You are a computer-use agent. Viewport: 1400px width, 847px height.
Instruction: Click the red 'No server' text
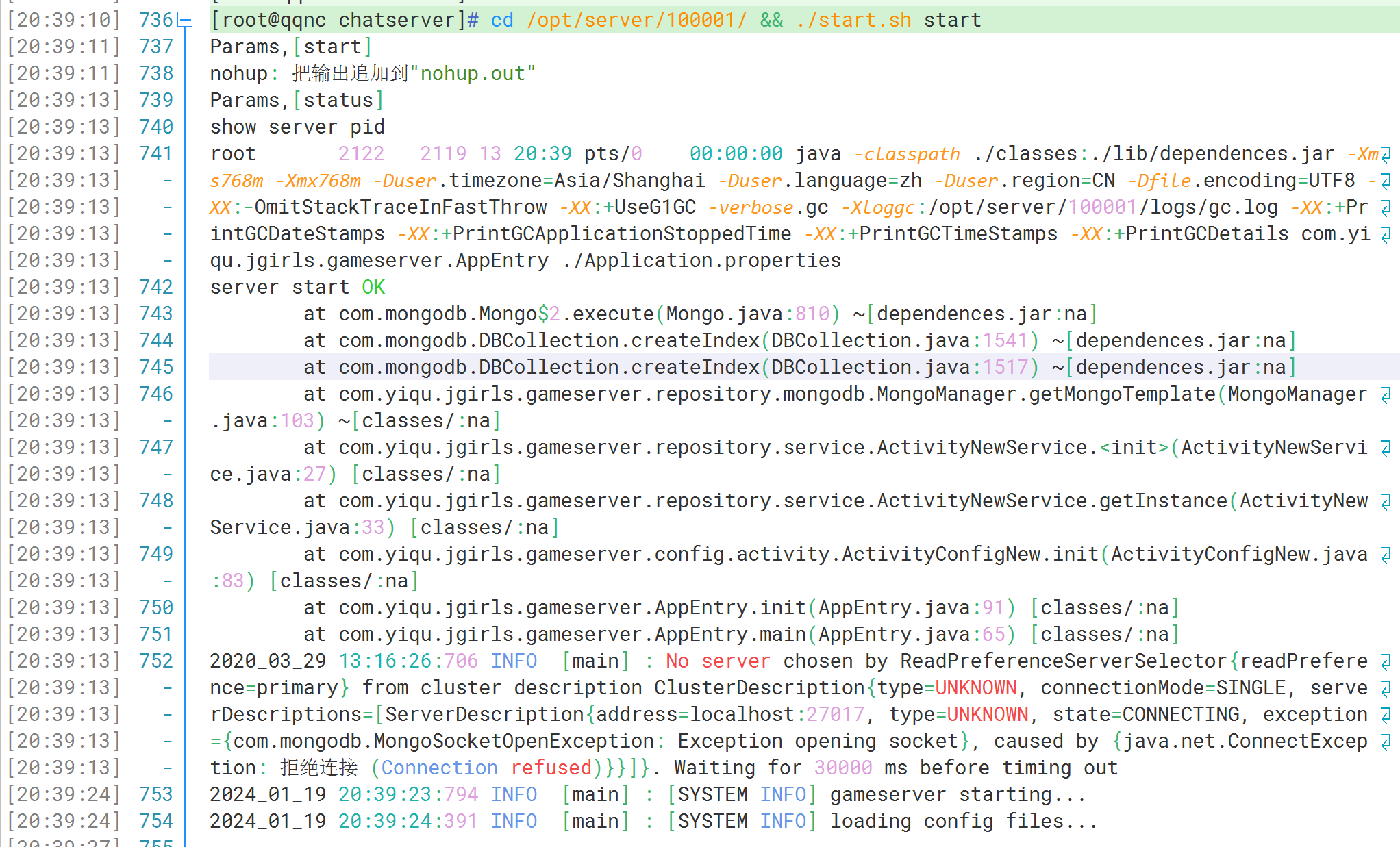click(x=718, y=661)
